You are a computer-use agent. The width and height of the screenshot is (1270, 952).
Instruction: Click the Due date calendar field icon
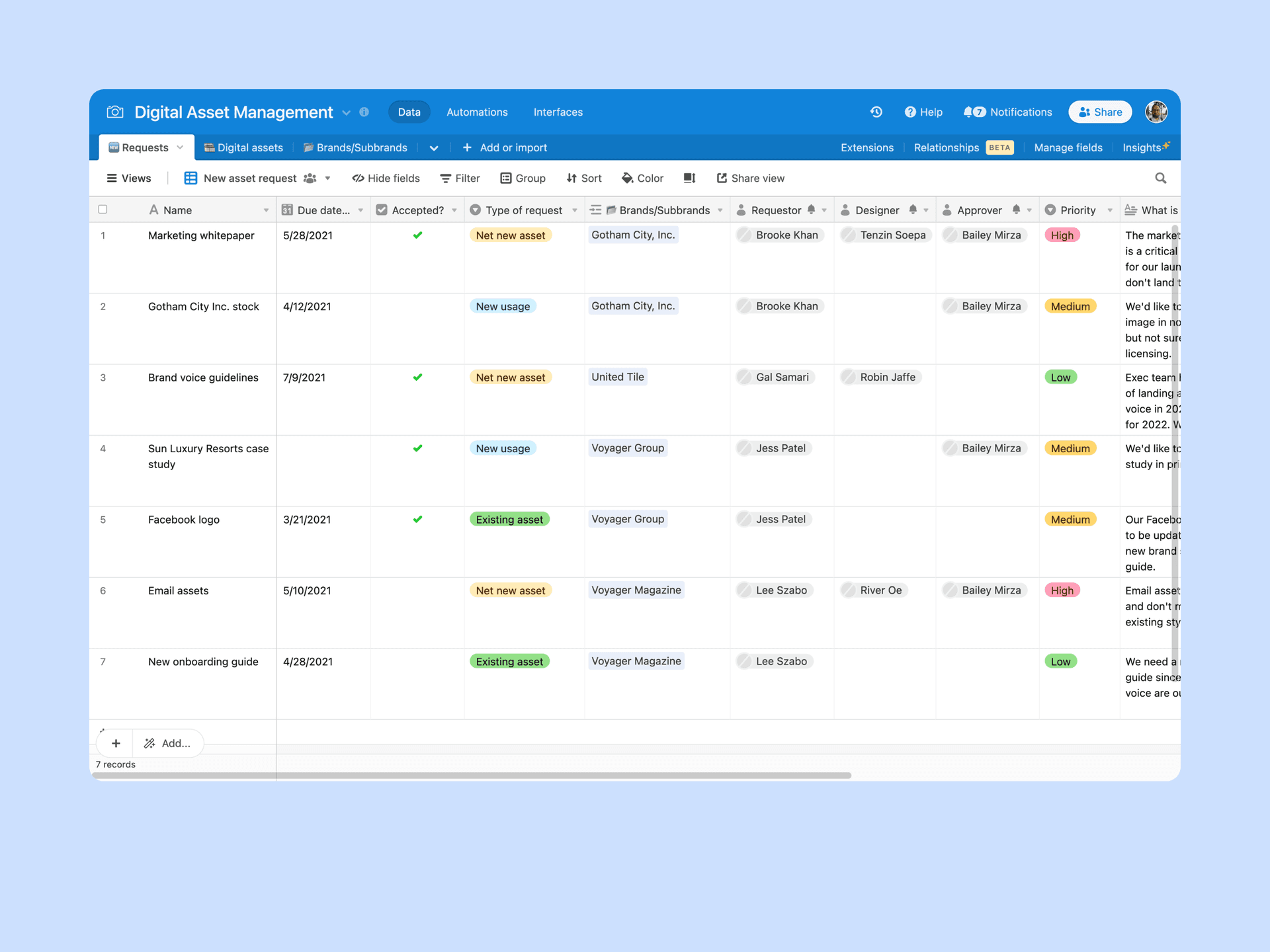point(287,210)
